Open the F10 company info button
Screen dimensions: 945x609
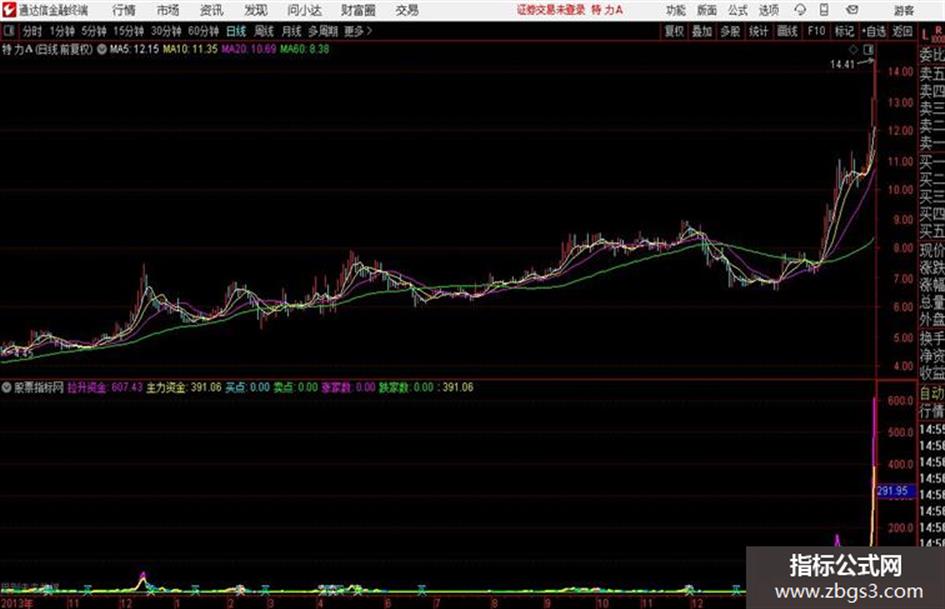tap(816, 31)
